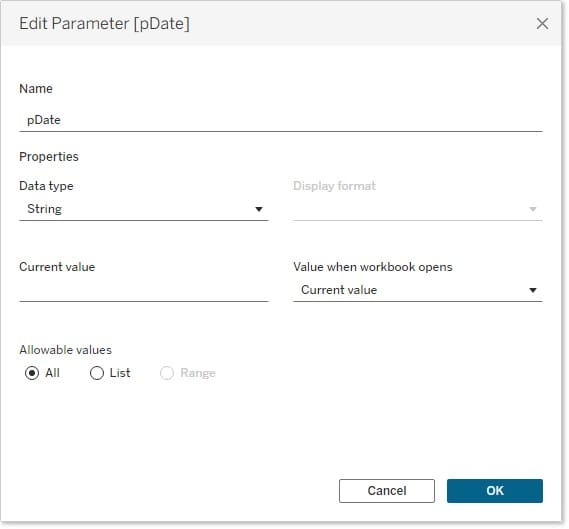Click the arrow beside Current value option
569x529 pixels.
(533, 290)
